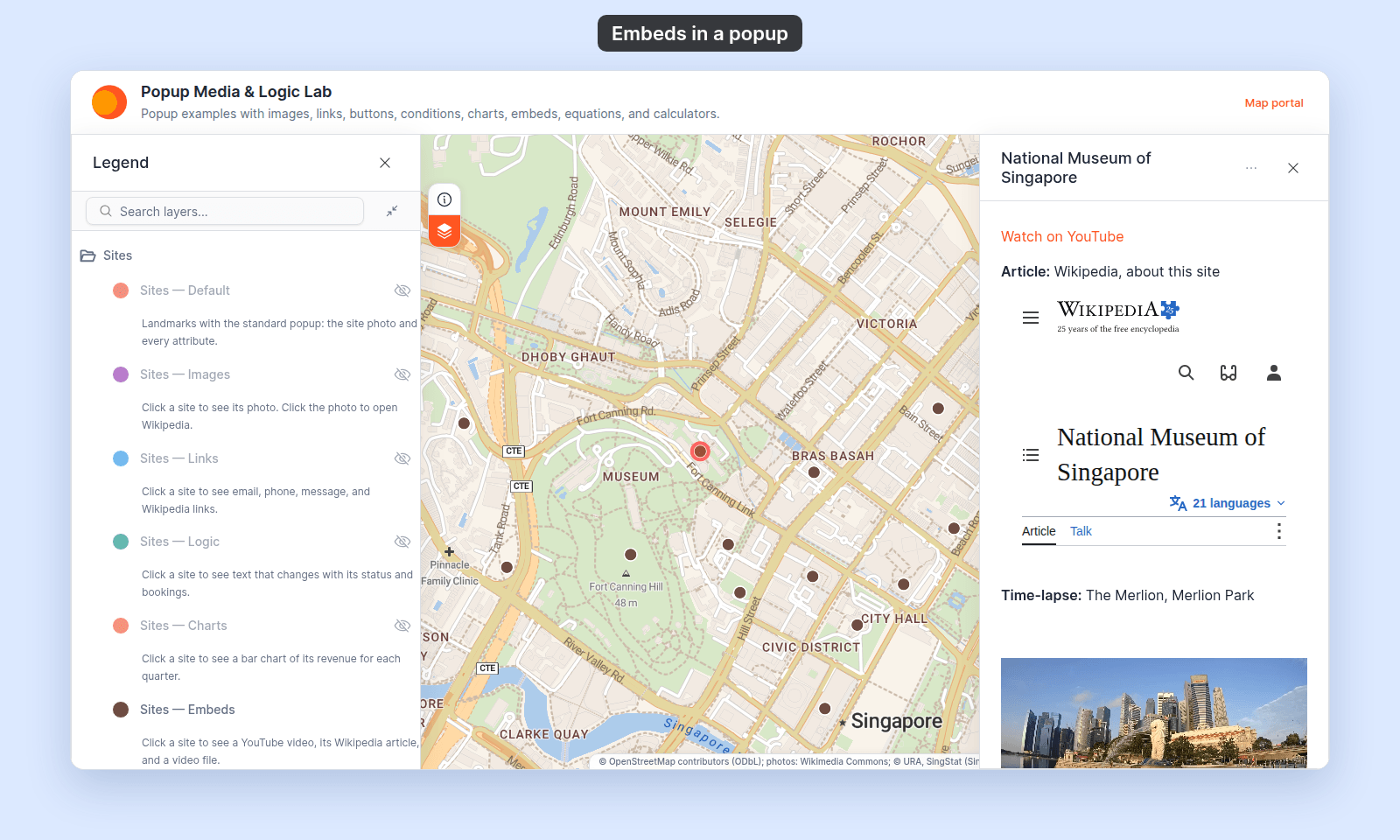
Task: Open the Watch on YouTube link
Action: coord(1062,236)
